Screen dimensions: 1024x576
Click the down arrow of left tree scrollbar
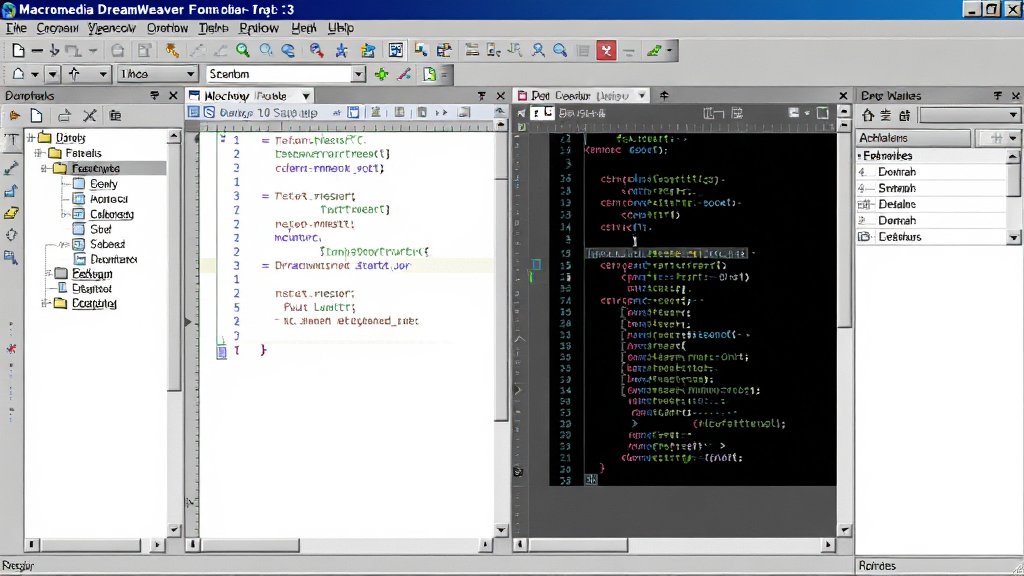click(x=174, y=530)
